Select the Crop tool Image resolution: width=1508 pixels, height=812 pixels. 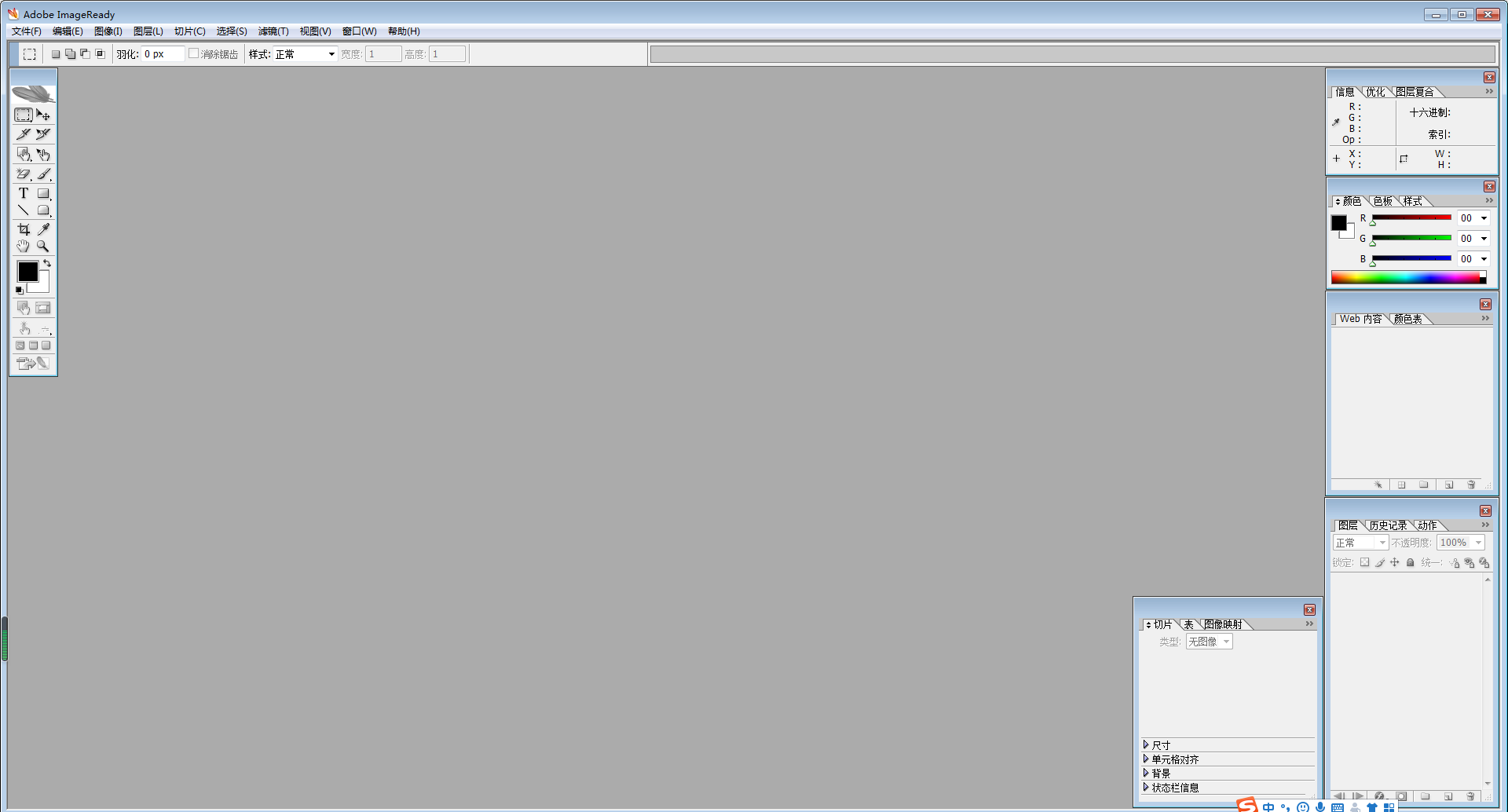click(24, 229)
